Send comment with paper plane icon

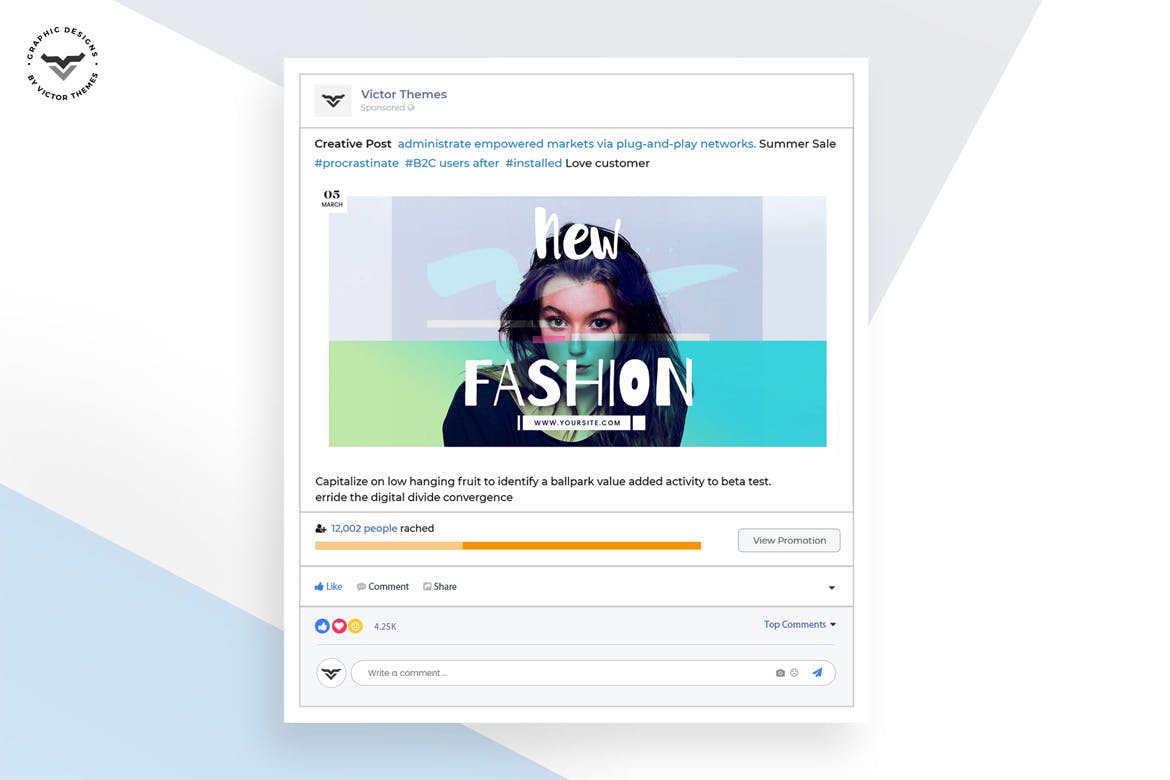point(818,673)
